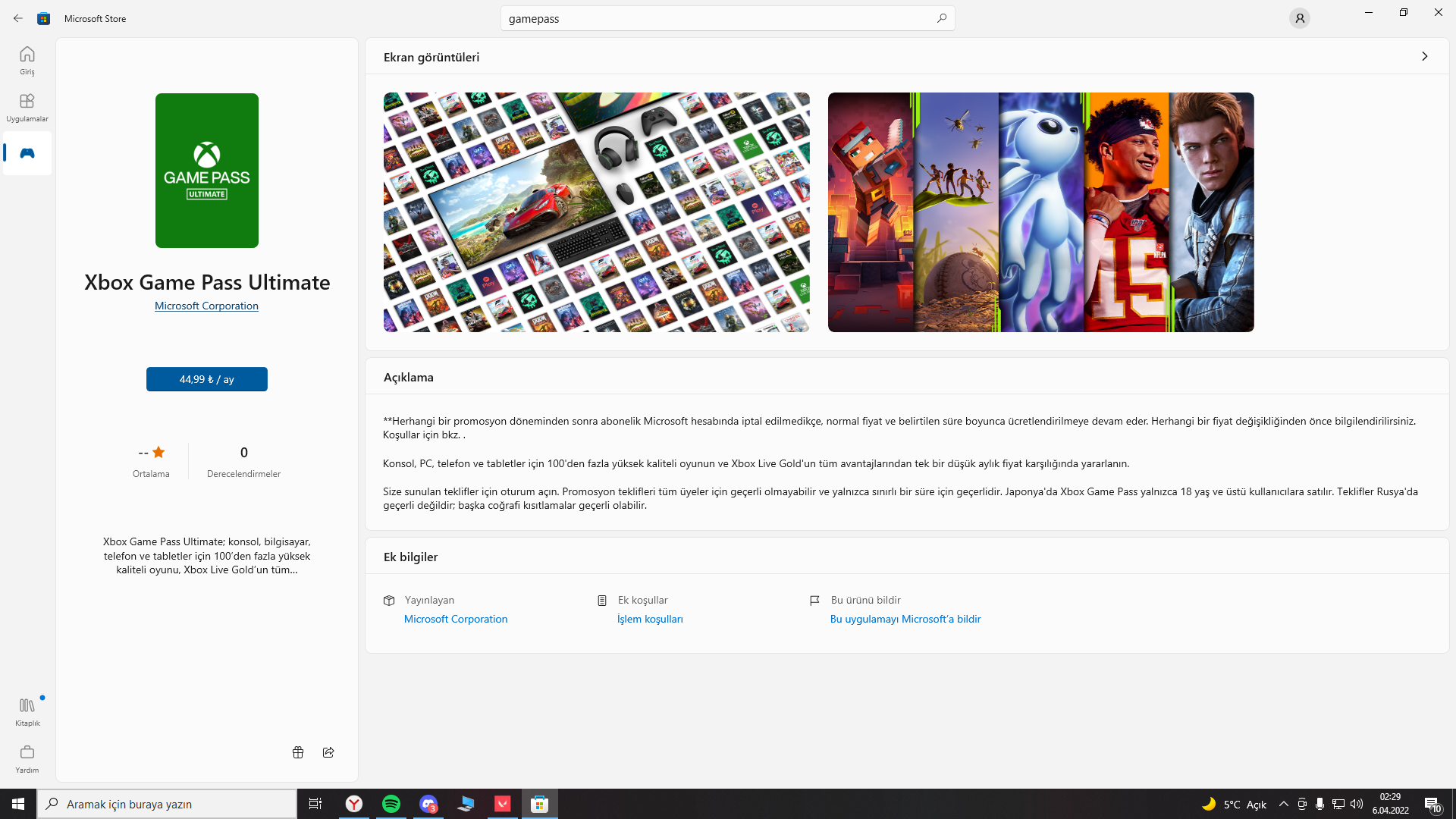This screenshot has width=1456, height=819.
Task: Open Spotify from the taskbar
Action: click(391, 804)
